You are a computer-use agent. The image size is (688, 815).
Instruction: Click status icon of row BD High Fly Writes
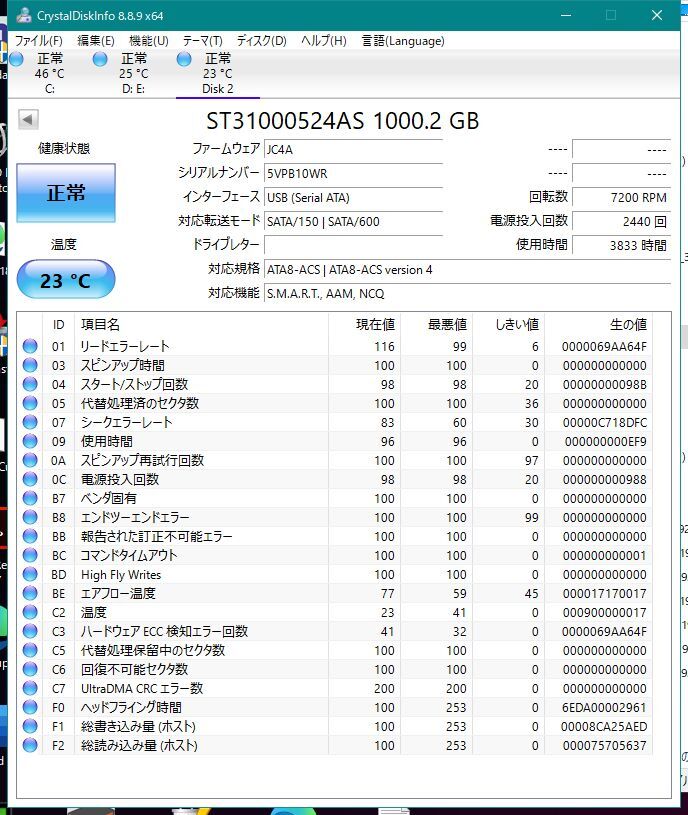pyautogui.click(x=30, y=574)
